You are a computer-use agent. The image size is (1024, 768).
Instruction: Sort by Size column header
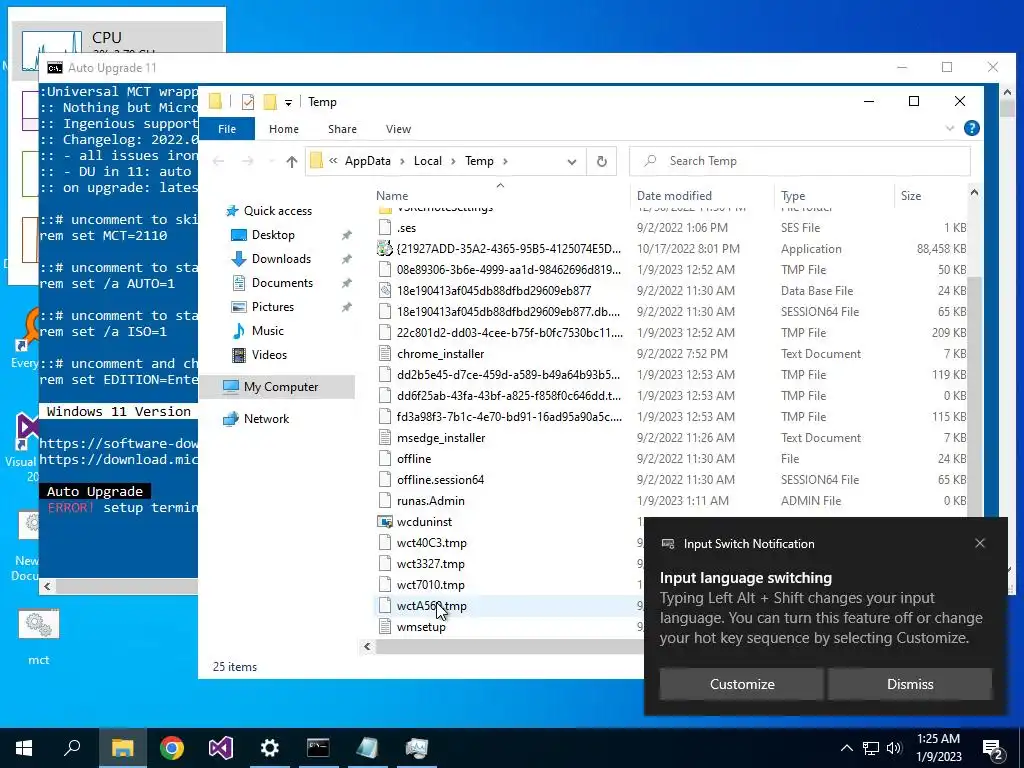tap(910, 196)
